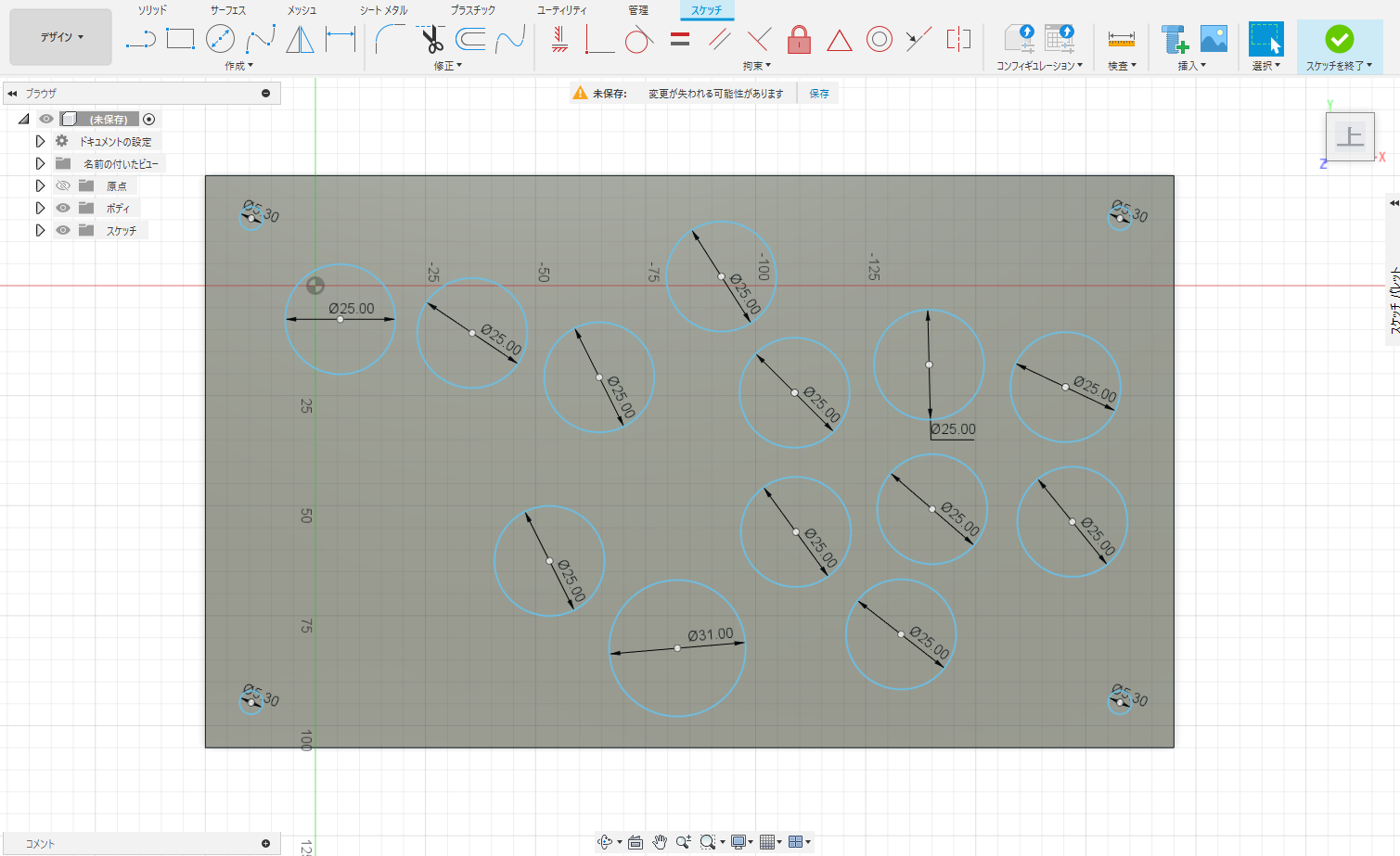Image resolution: width=1400 pixels, height=856 pixels.
Task: Click the configure model icon
Action: (x=1019, y=39)
